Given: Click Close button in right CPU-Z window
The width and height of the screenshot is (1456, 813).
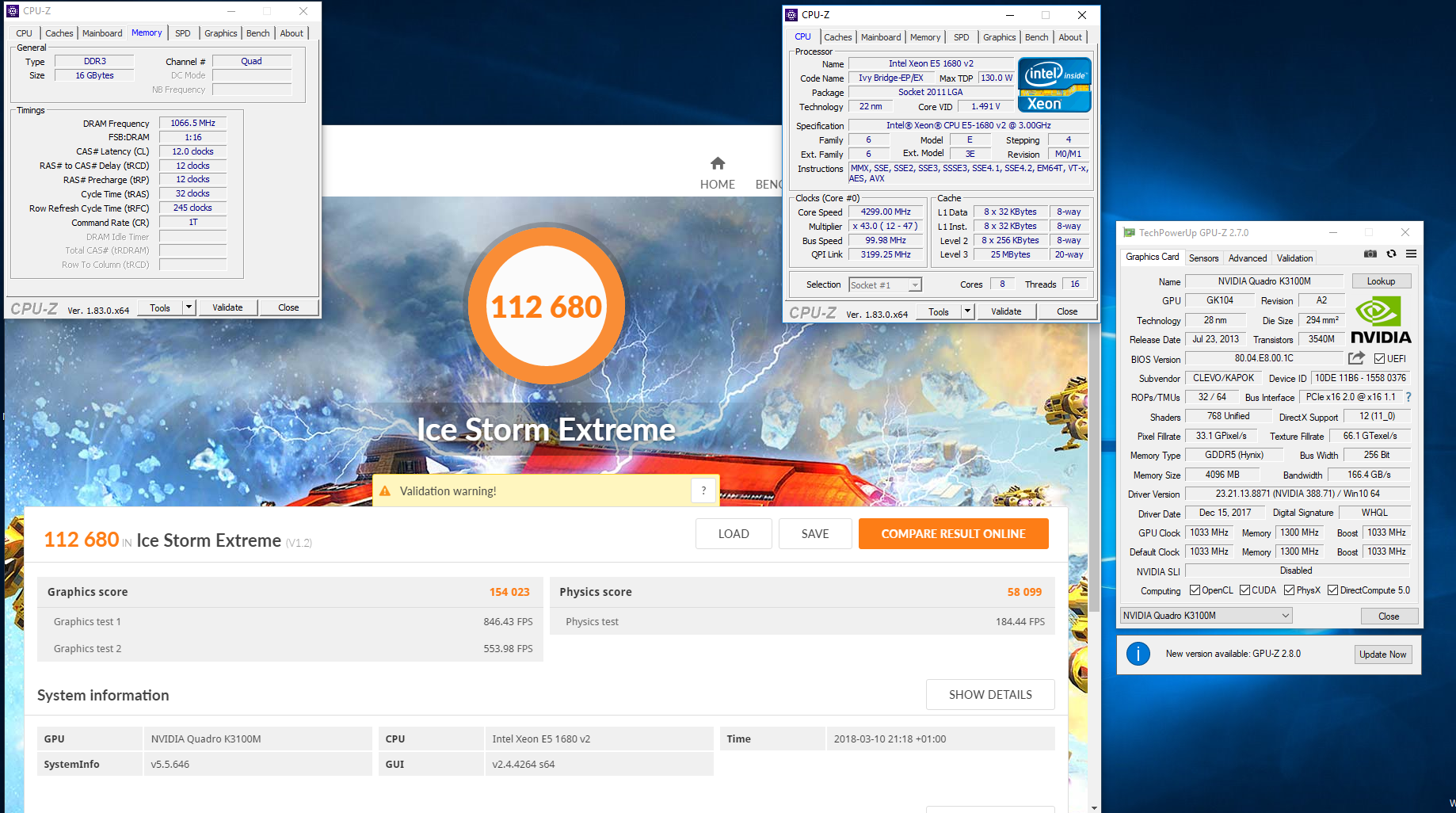Looking at the screenshot, I should [x=1067, y=311].
